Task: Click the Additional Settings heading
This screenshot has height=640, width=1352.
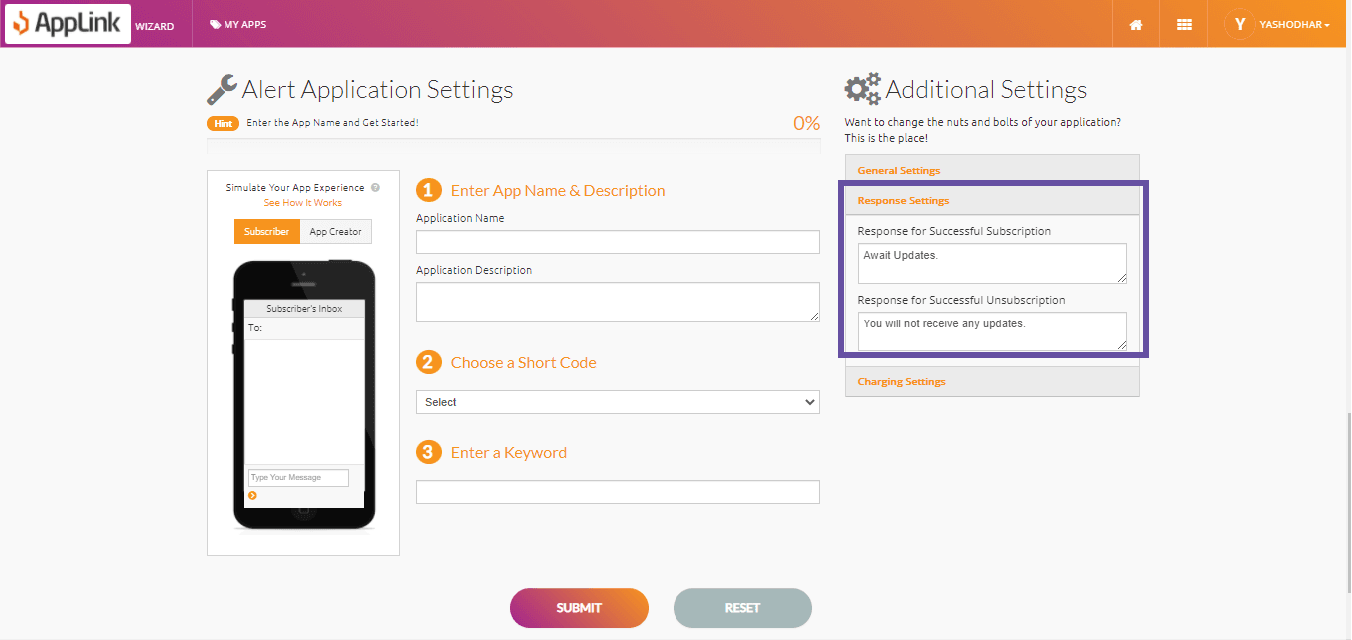Action: tap(986, 90)
